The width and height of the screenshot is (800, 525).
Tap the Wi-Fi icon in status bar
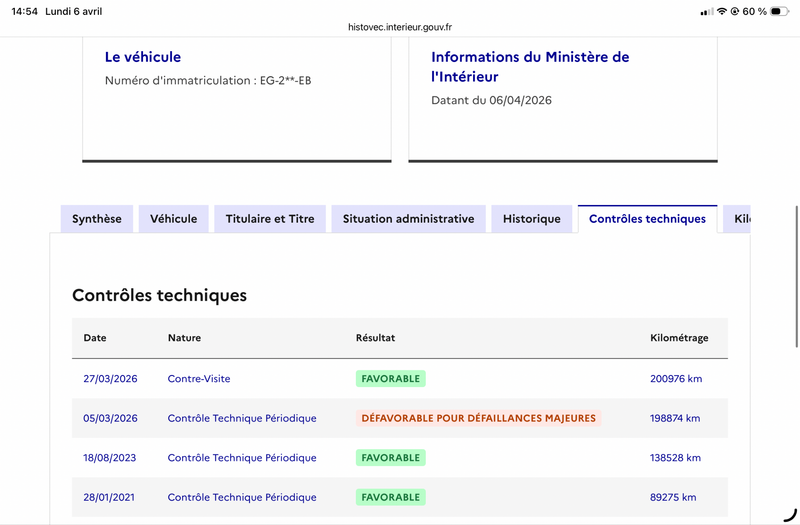[x=721, y=11]
